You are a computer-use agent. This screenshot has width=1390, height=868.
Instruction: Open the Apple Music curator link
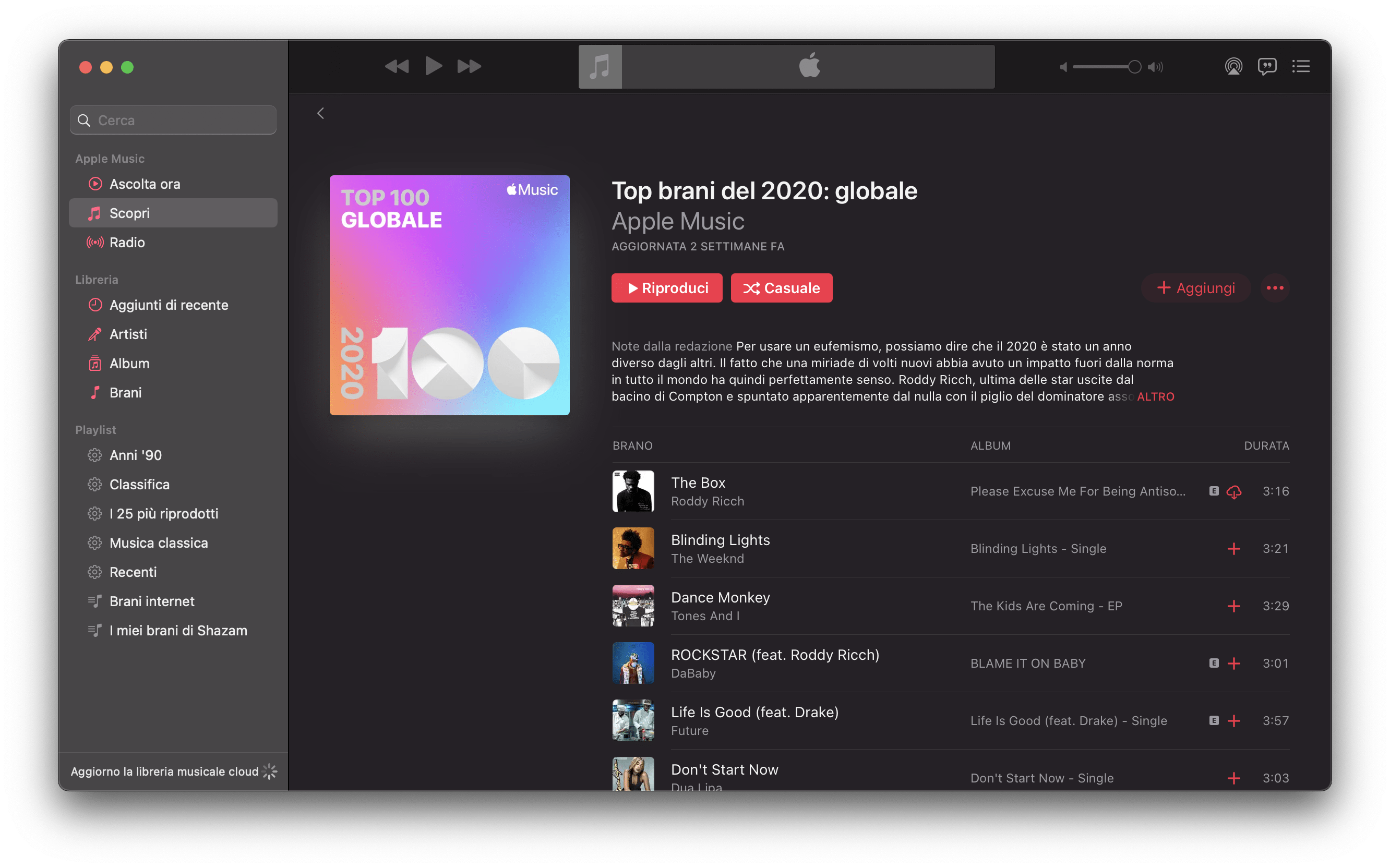pyautogui.click(x=677, y=222)
